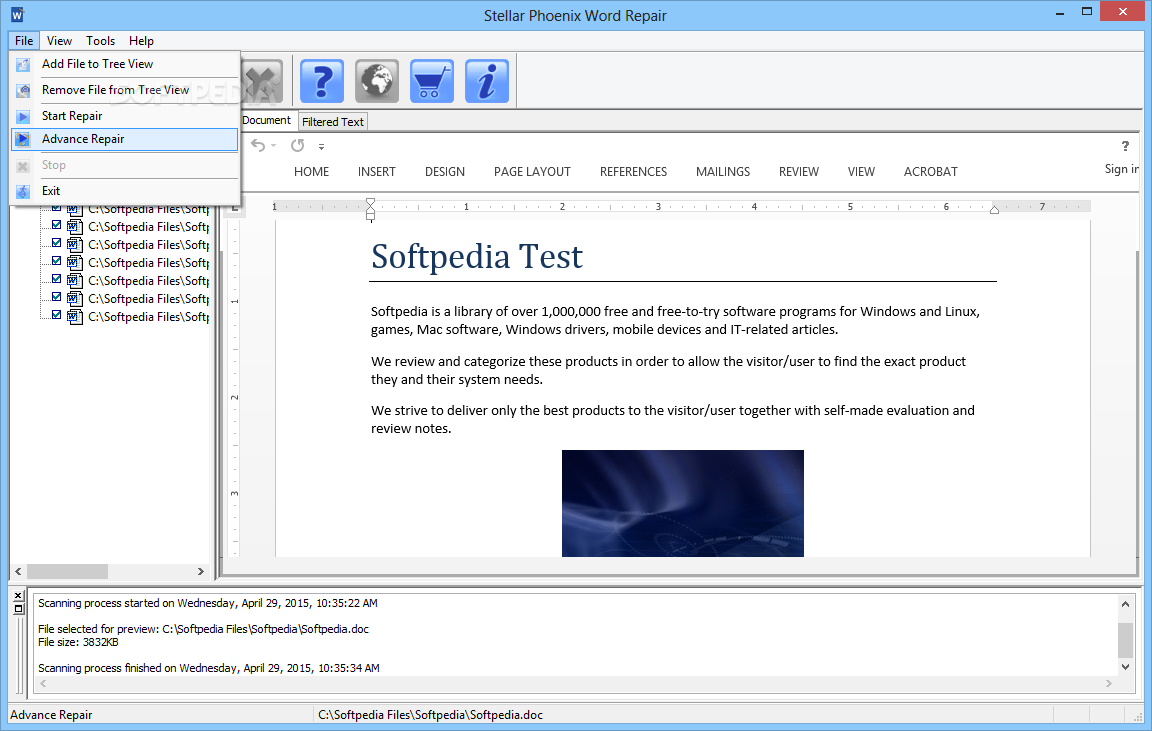Click the log panel's horizontal scroll-right arrow

[x=1109, y=683]
